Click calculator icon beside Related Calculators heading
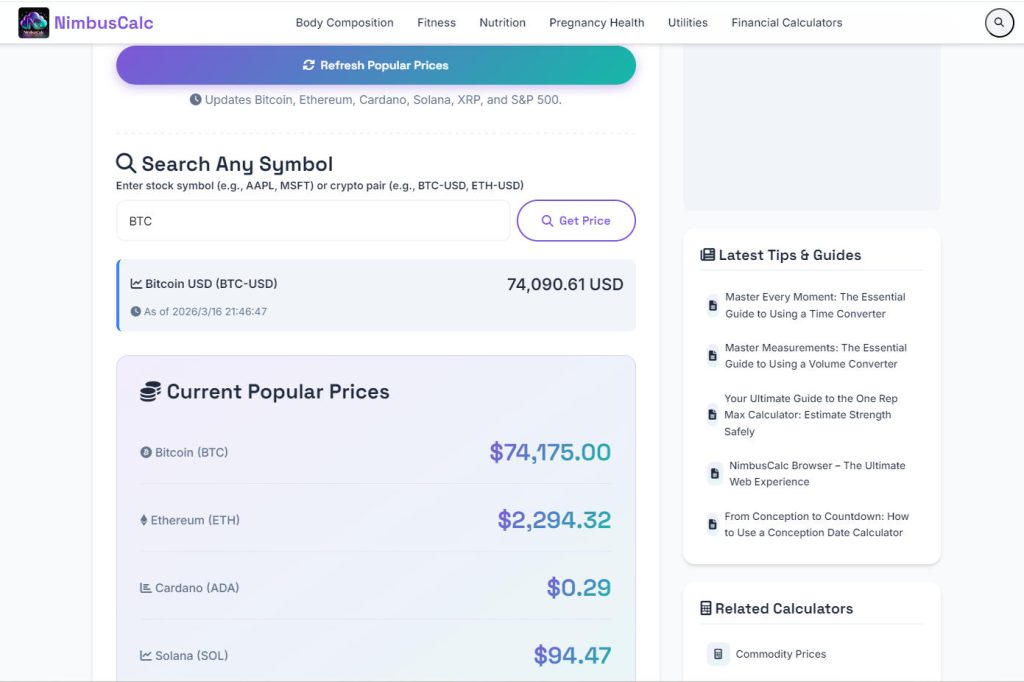Image resolution: width=1024 pixels, height=682 pixels. click(705, 608)
